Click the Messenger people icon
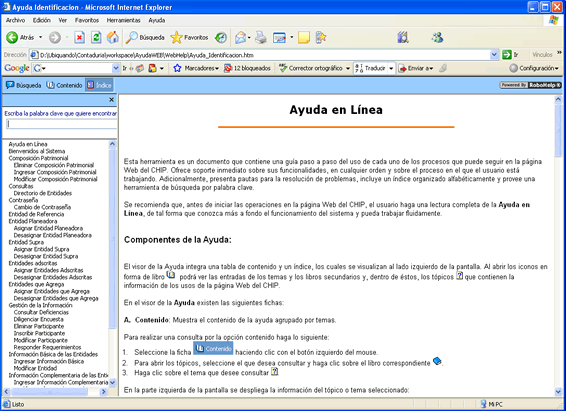Image resolution: width=566 pixels, height=411 pixels. (x=437, y=37)
